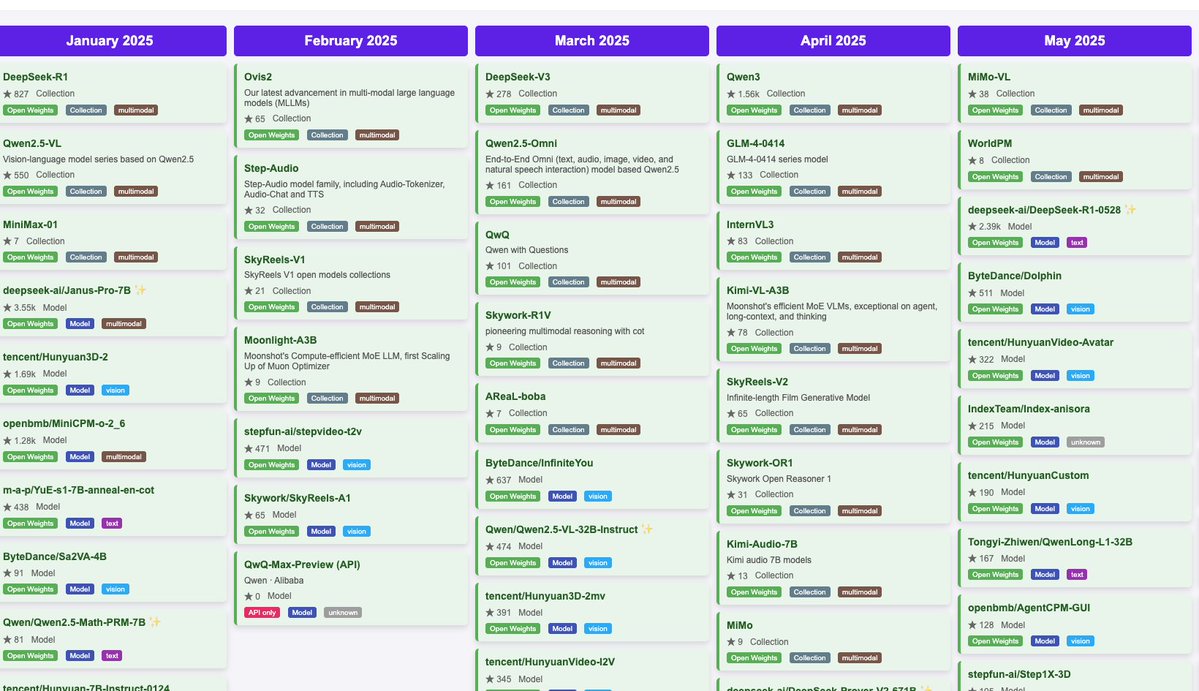Click sparkle icon next to Qwen2.5-Math-PRM-7B
This screenshot has height=691, width=1199.
(155, 622)
